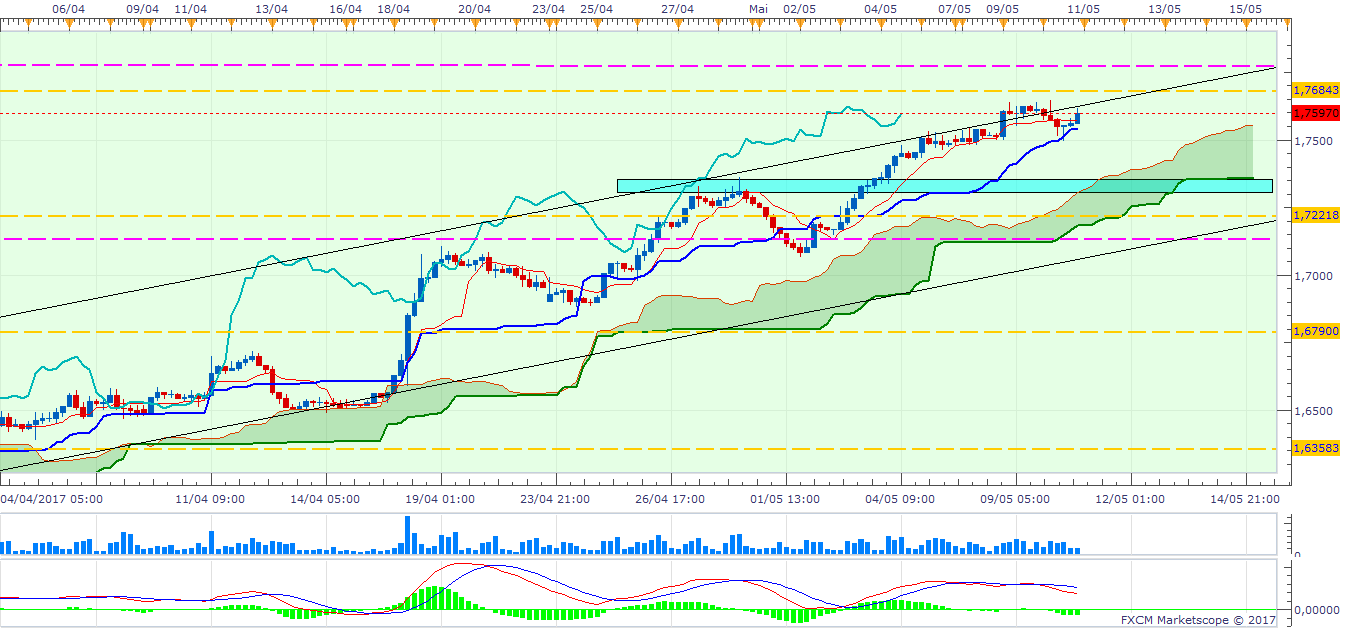Click the orange 1,76843 price level label
The height and width of the screenshot is (628, 1349).
pos(1314,90)
